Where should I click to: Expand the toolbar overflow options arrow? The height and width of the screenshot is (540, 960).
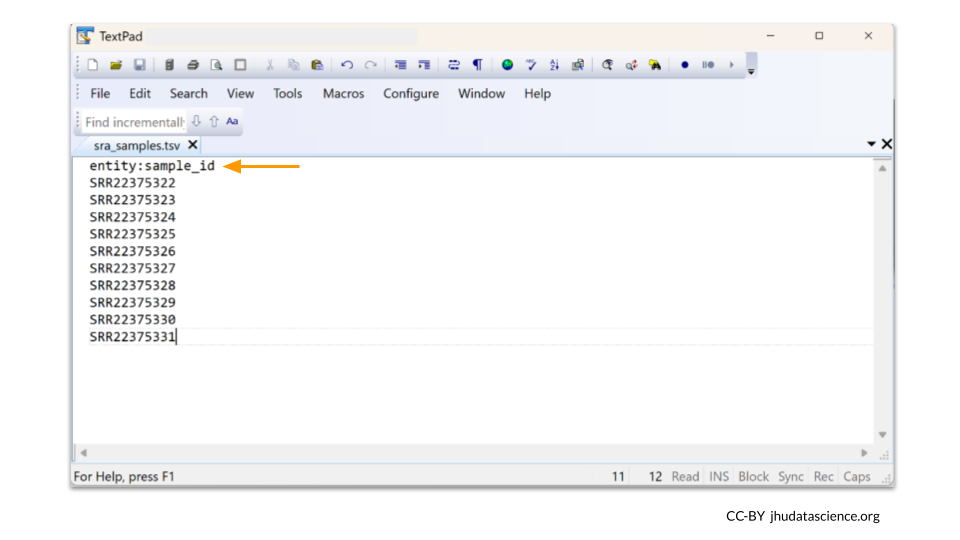tap(751, 68)
